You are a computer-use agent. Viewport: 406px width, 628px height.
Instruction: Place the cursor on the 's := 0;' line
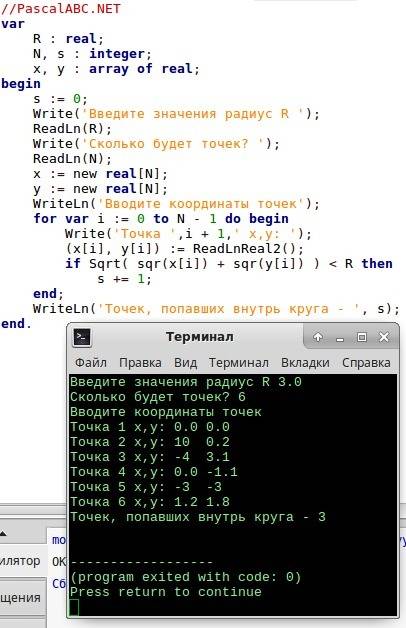60,99
